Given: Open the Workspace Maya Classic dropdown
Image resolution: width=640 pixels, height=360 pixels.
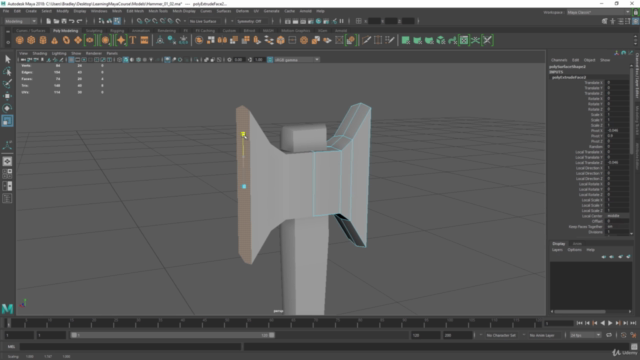Looking at the screenshot, I should [598, 12].
